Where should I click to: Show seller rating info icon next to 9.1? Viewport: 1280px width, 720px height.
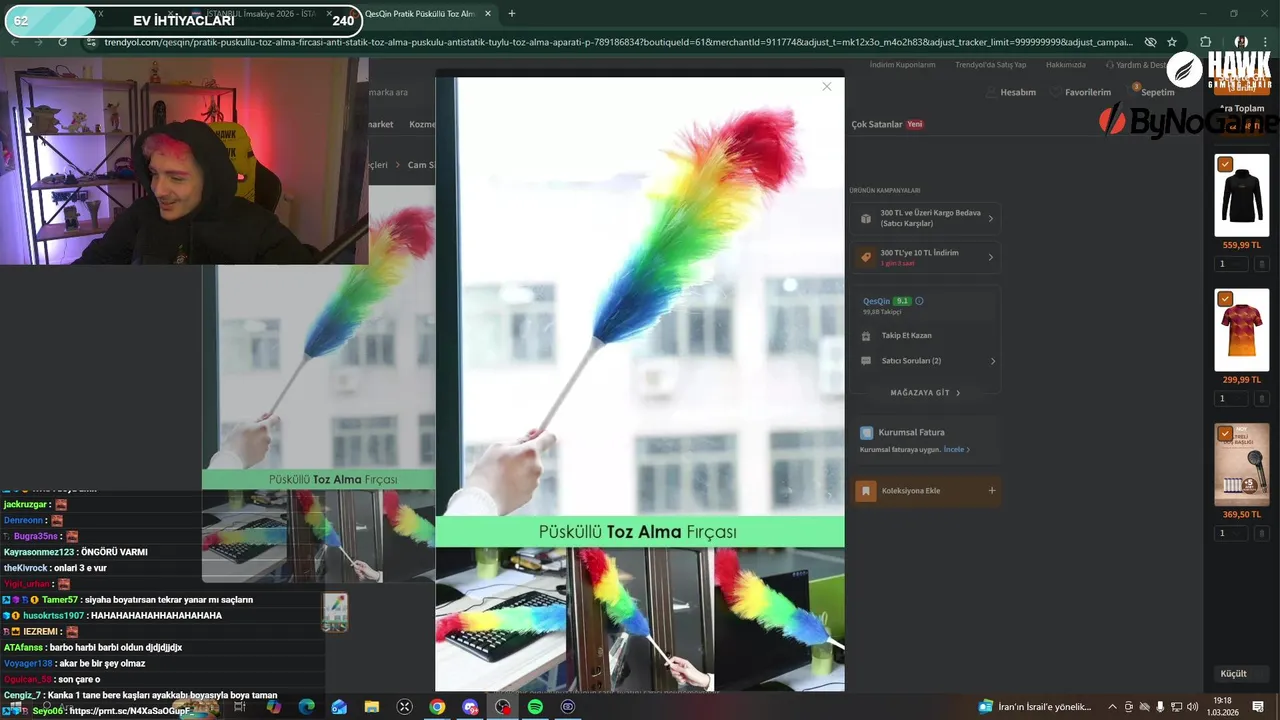point(919,301)
